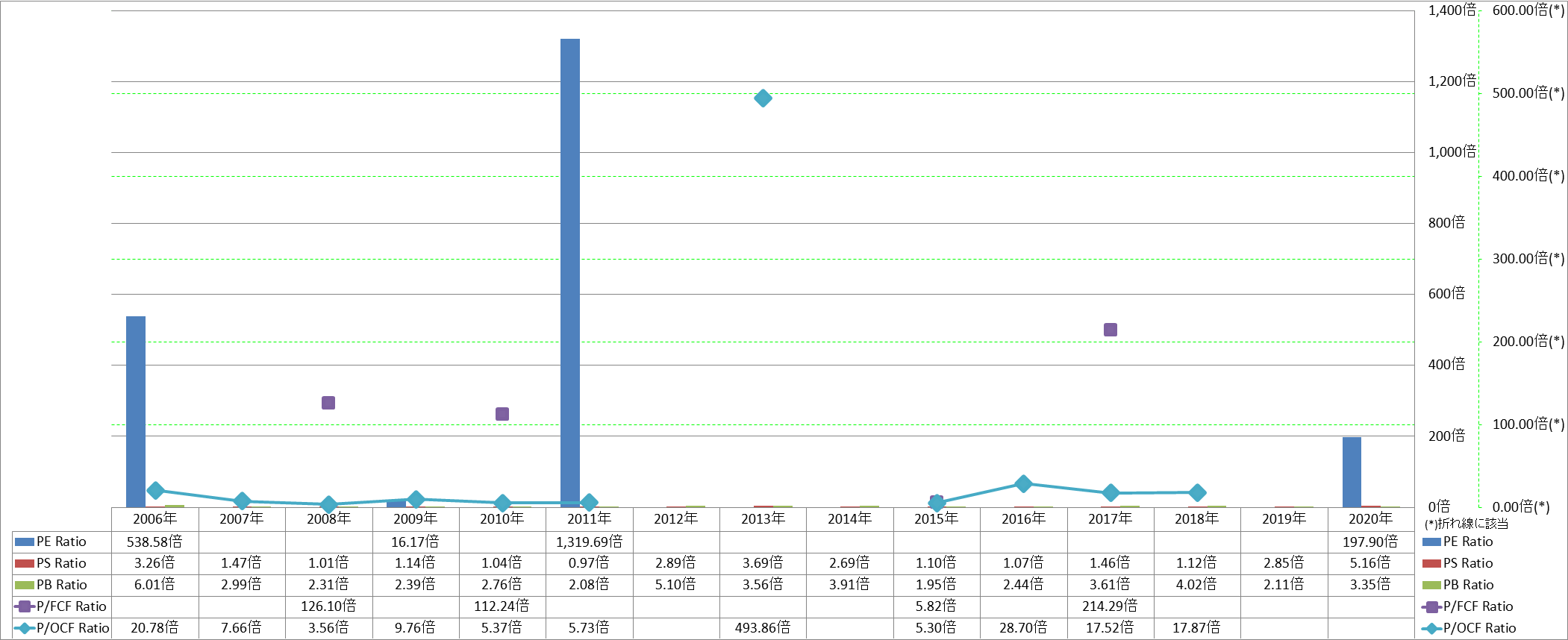Image resolution: width=1568 pixels, height=640 pixels.
Task: Click the tall 2011 PE Ratio bar
Action: click(570, 273)
